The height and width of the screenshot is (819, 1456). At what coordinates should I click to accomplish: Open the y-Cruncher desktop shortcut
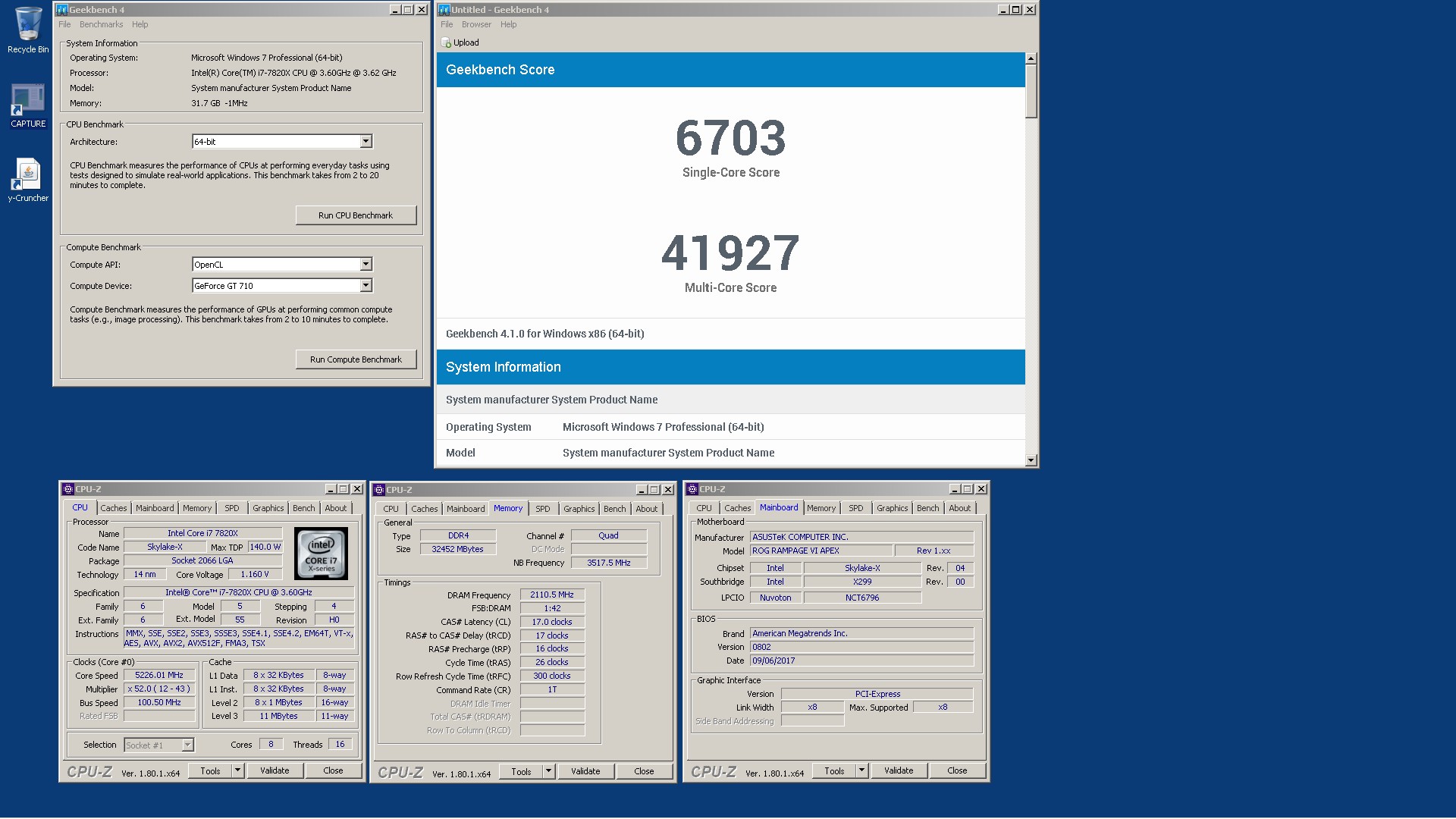click(x=28, y=180)
